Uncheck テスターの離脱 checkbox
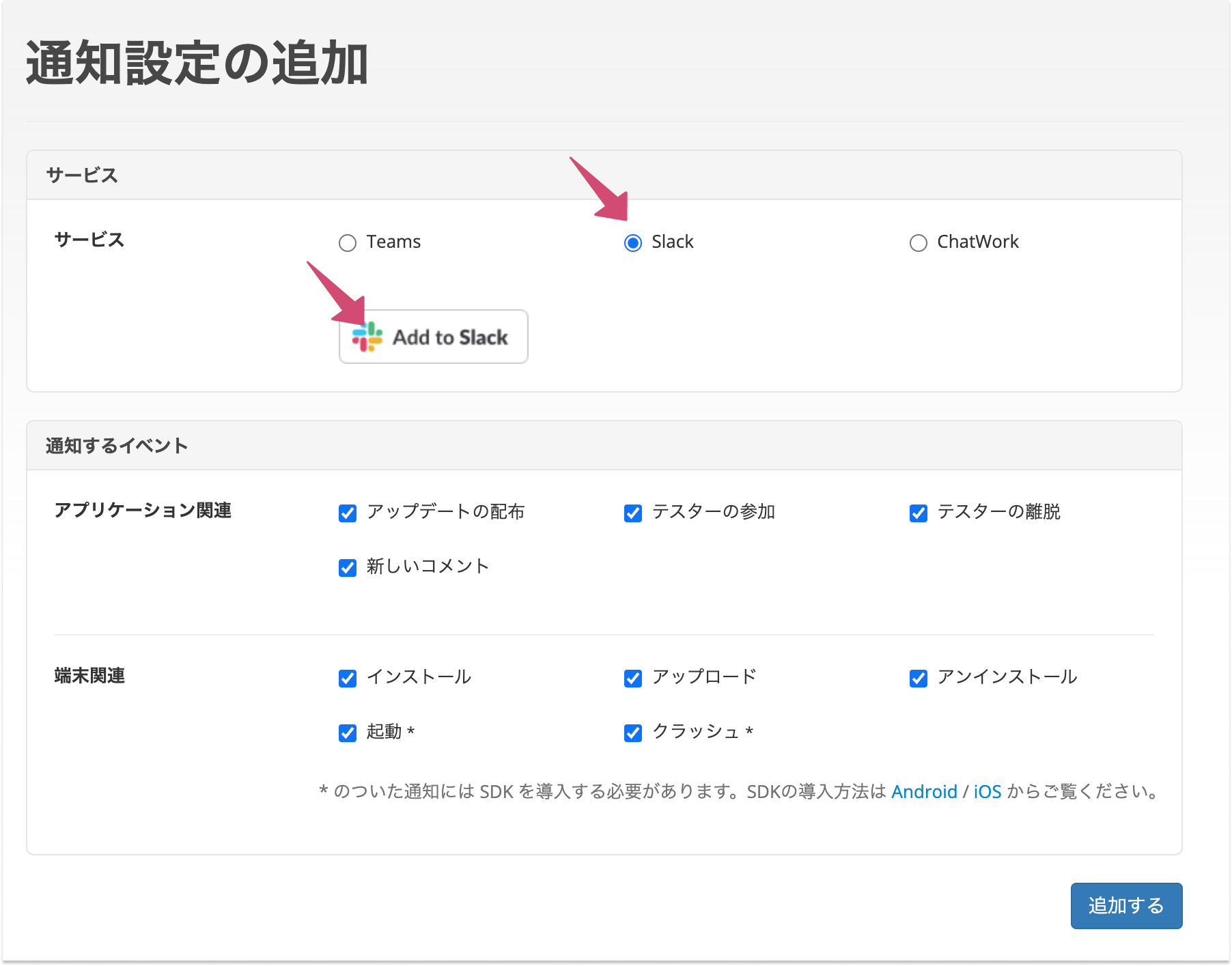Screen dimensions: 1232x966 [917, 513]
